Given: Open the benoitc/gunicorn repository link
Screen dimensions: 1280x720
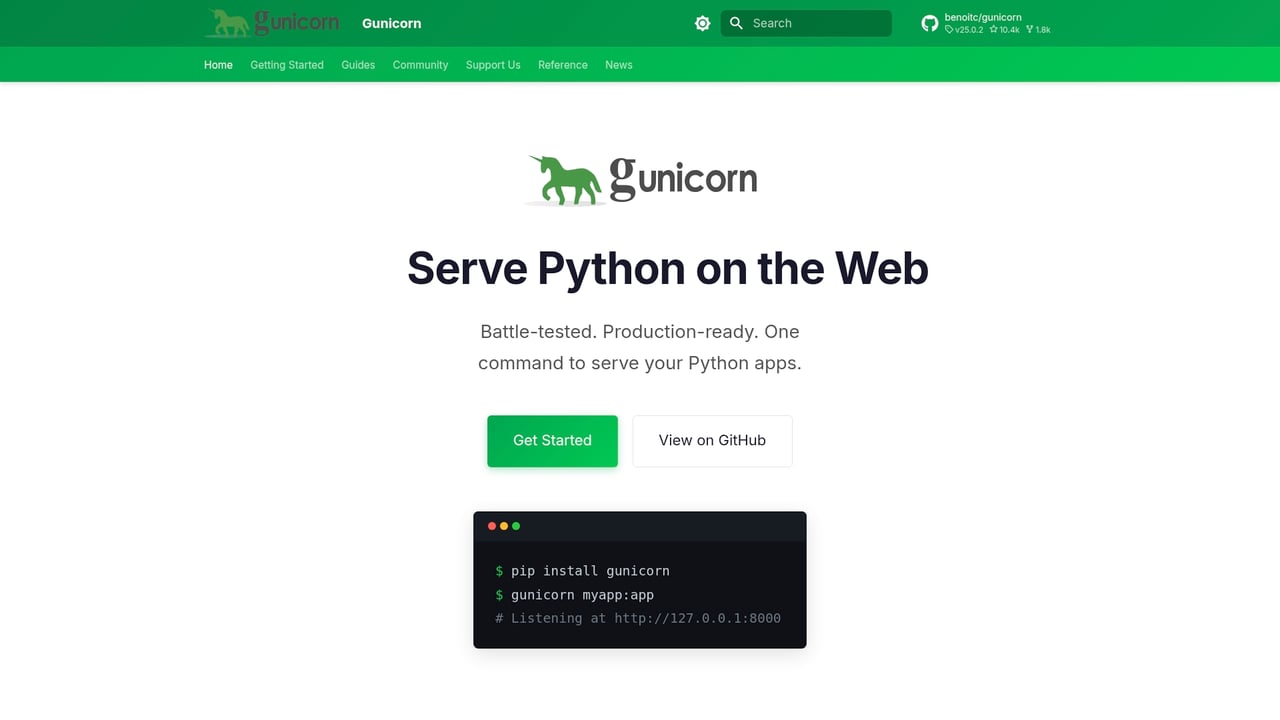Looking at the screenshot, I should point(983,17).
